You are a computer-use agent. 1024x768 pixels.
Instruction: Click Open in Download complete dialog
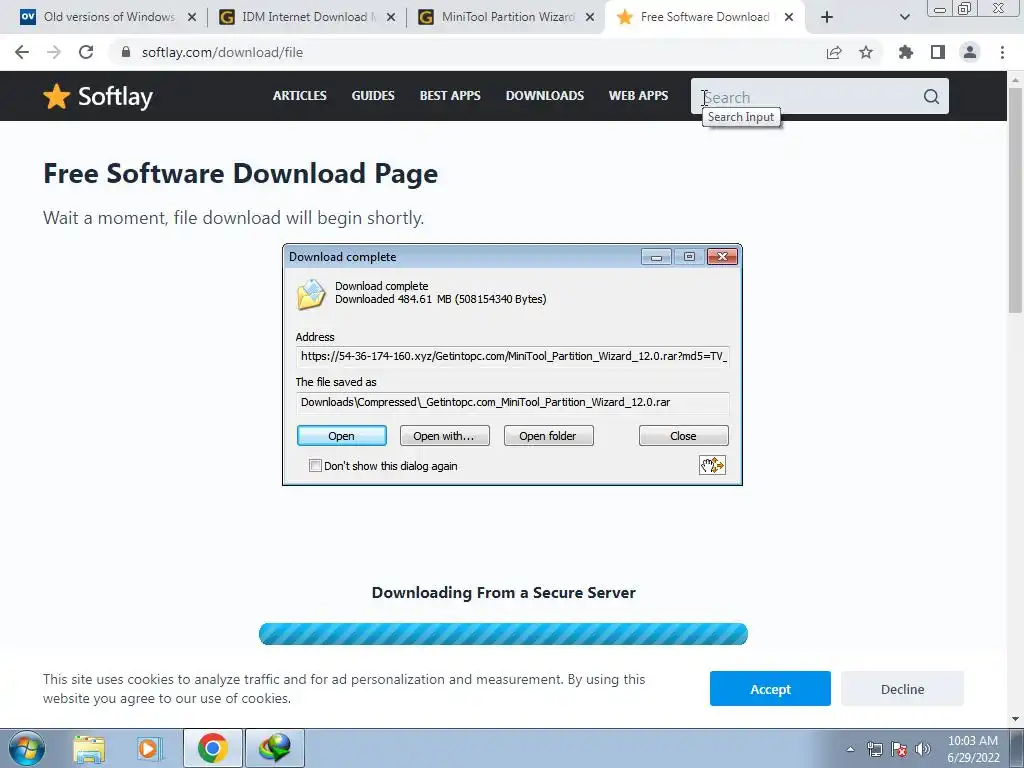[342, 436]
